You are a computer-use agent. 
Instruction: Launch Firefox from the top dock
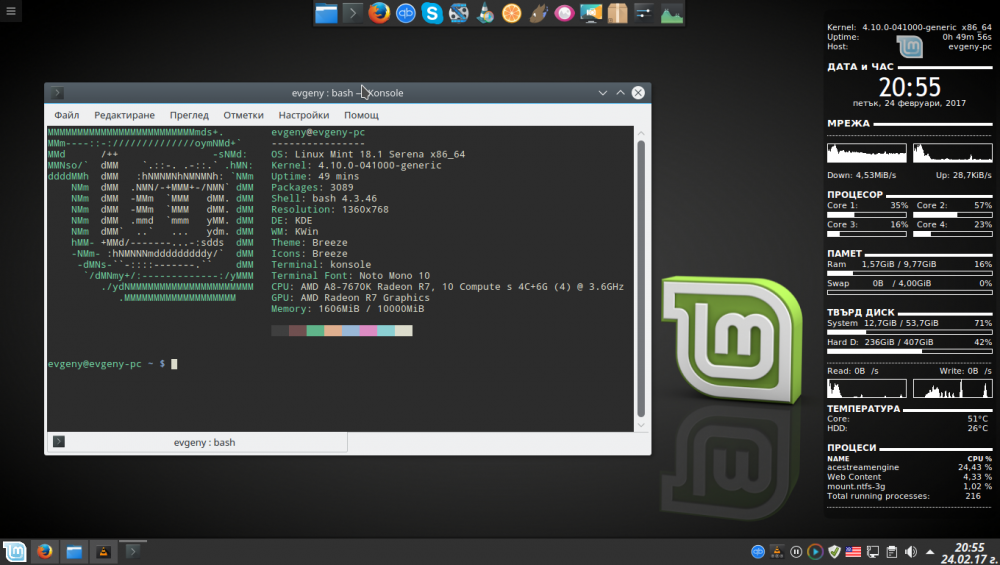(379, 13)
